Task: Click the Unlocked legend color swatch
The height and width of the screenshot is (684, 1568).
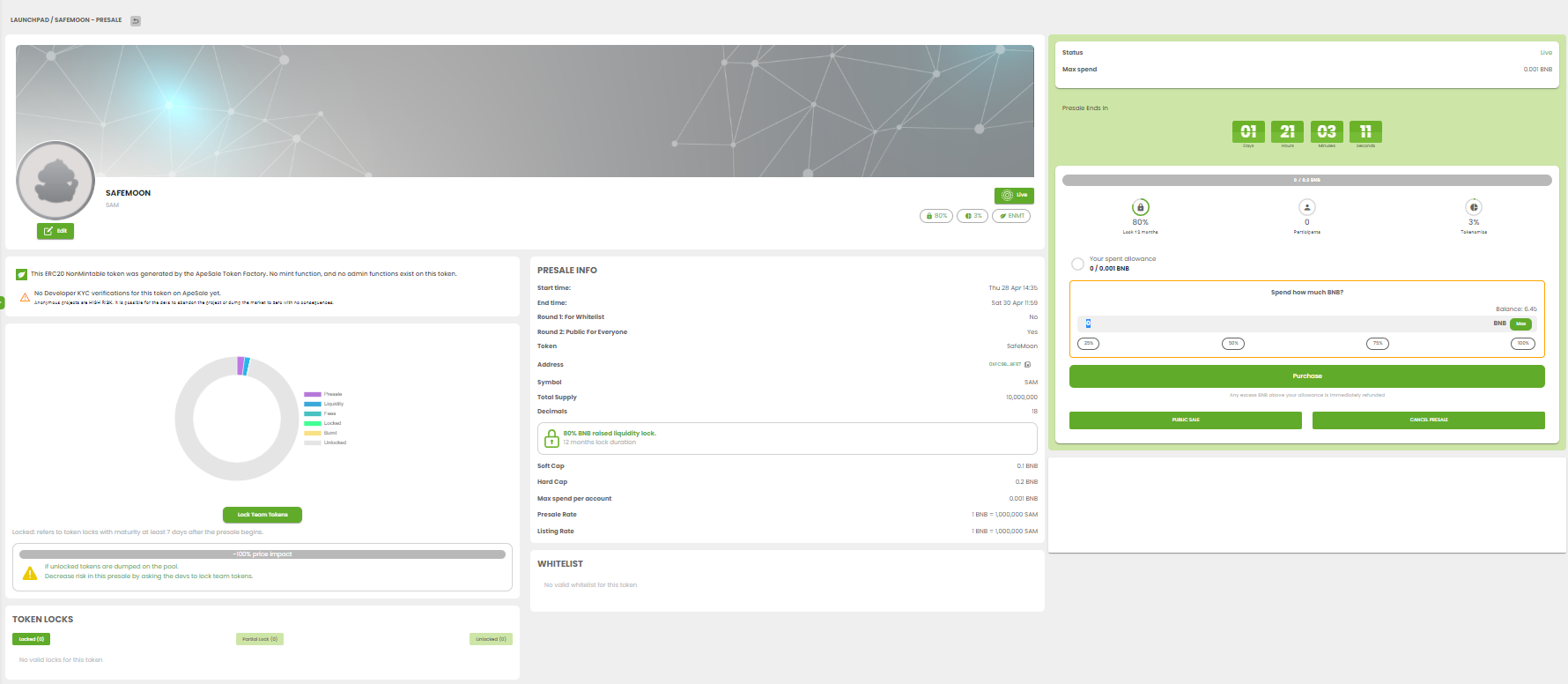Action: pyautogui.click(x=313, y=442)
